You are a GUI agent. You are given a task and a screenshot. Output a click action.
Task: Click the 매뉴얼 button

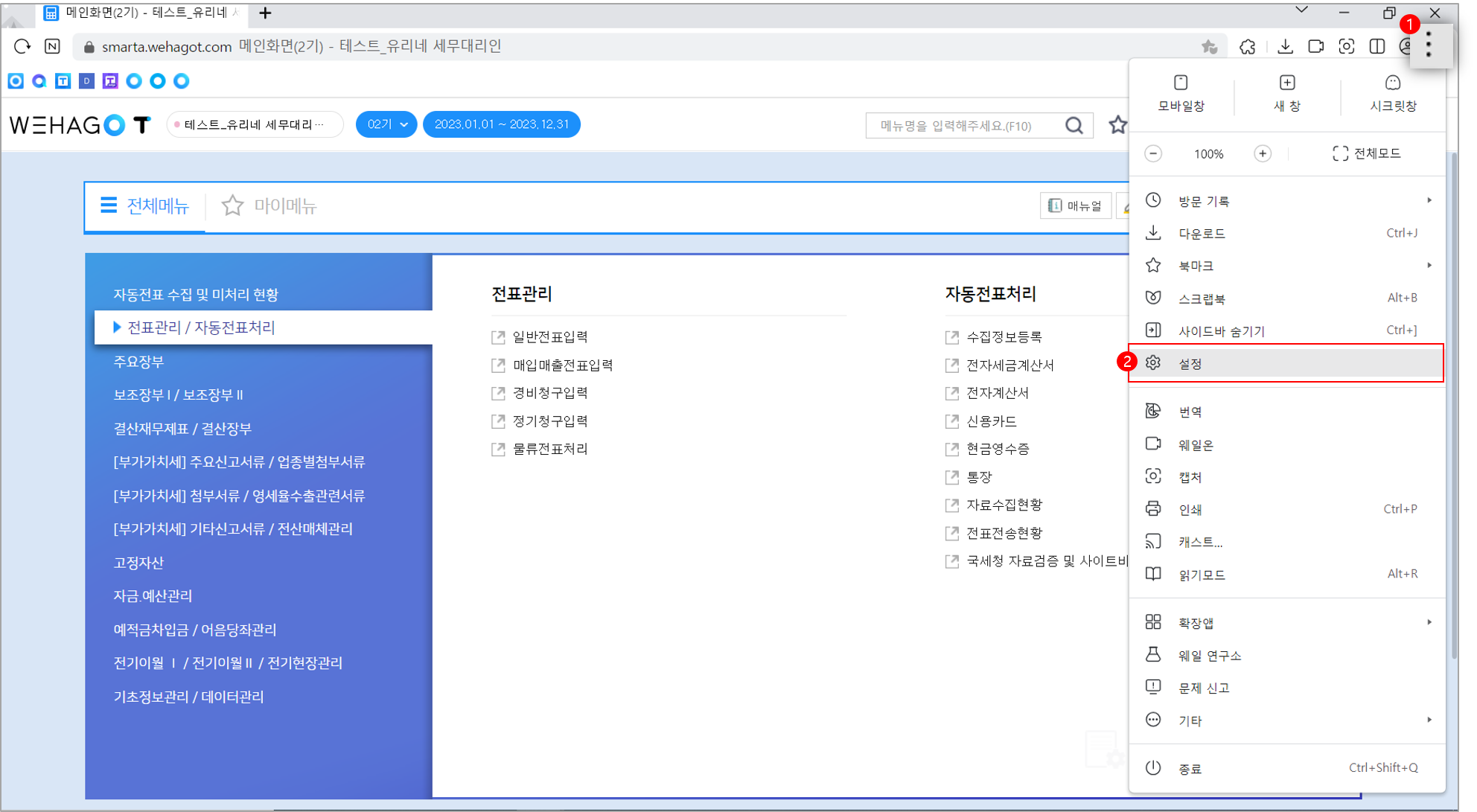[1075, 205]
